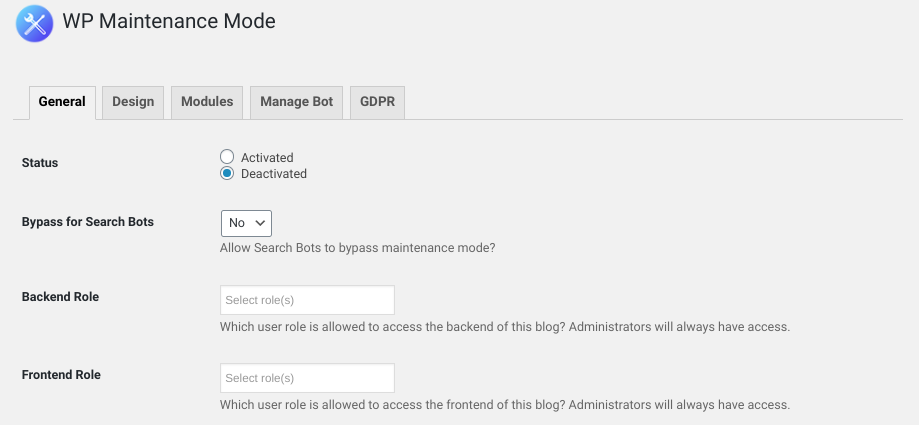This screenshot has width=919, height=425.
Task: Open the Bypass for Search Bots dropdown
Action: [246, 223]
